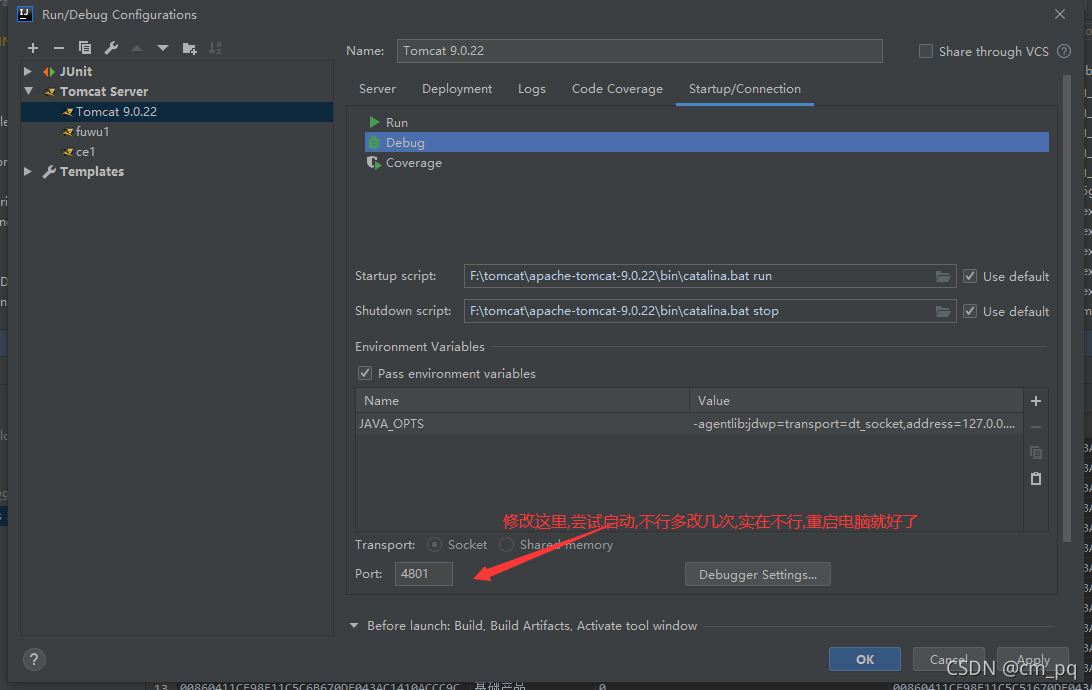Select the Startup/Connection tab
The image size is (1092, 690).
(x=744, y=89)
